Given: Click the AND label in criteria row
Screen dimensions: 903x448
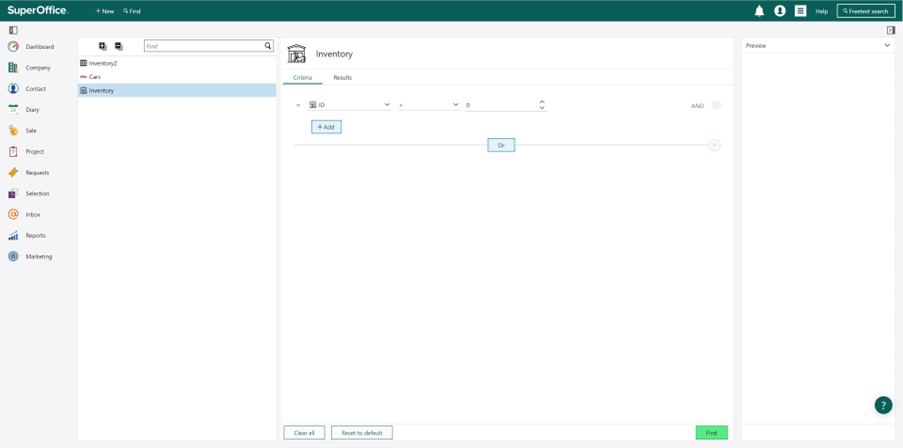Looking at the screenshot, I should tap(697, 106).
